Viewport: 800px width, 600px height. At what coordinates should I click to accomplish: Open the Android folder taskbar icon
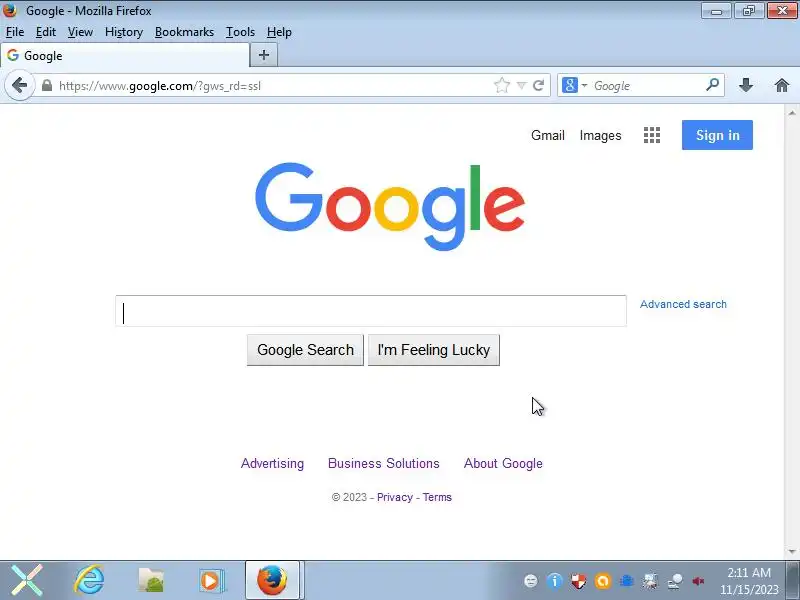point(151,580)
